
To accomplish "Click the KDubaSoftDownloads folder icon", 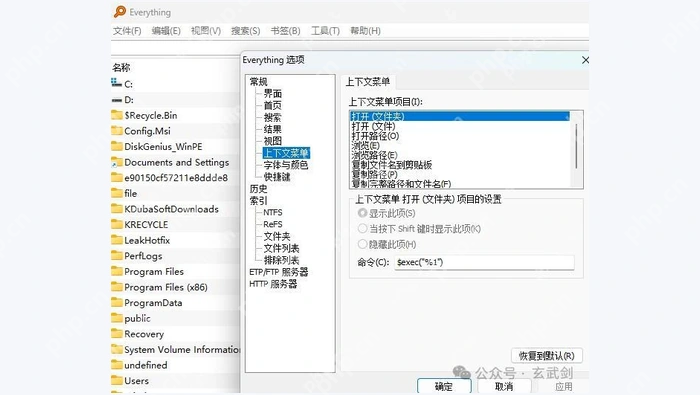I will click(117, 209).
